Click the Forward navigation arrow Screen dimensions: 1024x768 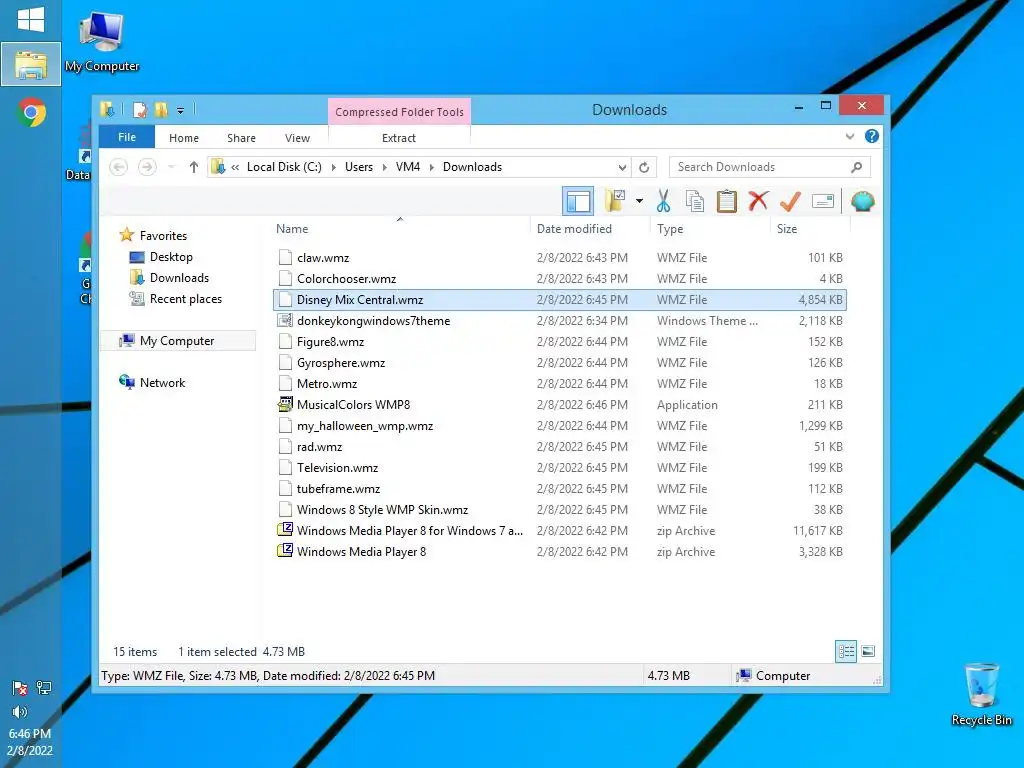(x=147, y=167)
